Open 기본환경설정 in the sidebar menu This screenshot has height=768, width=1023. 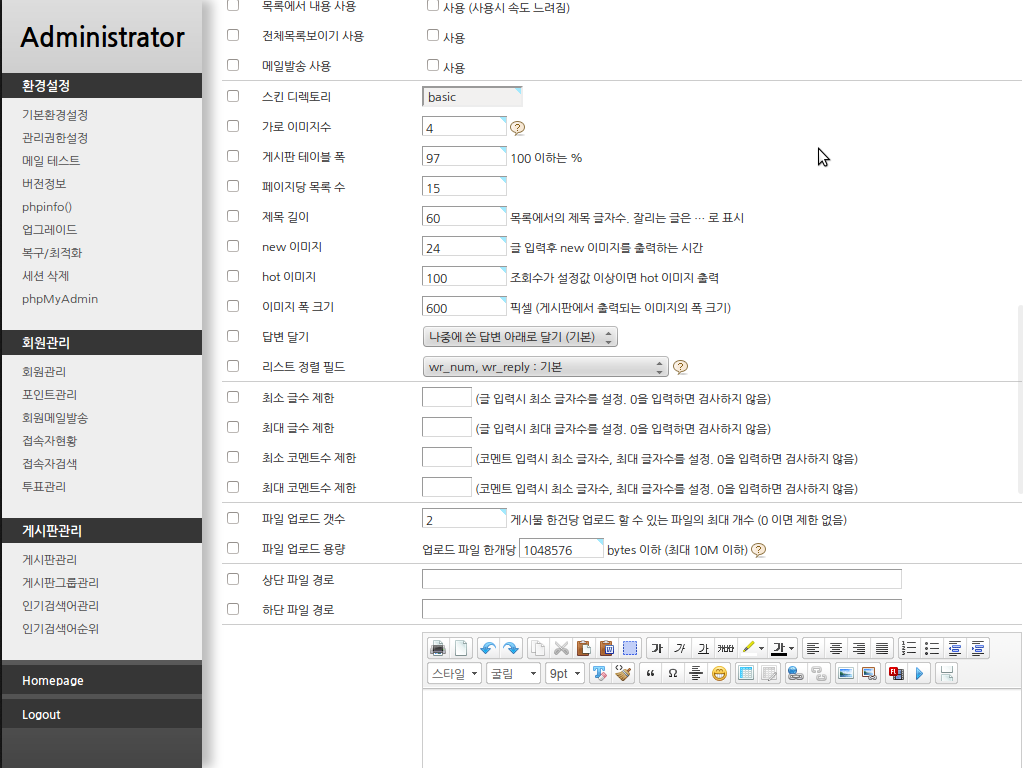(x=55, y=115)
